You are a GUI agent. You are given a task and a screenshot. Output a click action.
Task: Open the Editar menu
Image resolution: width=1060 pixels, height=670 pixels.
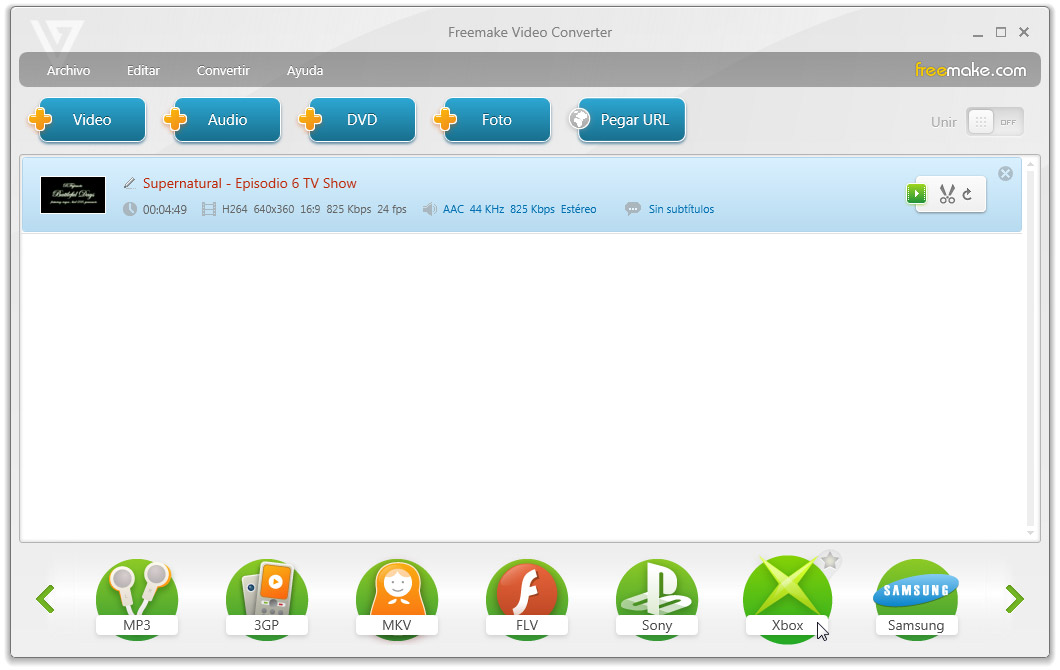click(143, 70)
